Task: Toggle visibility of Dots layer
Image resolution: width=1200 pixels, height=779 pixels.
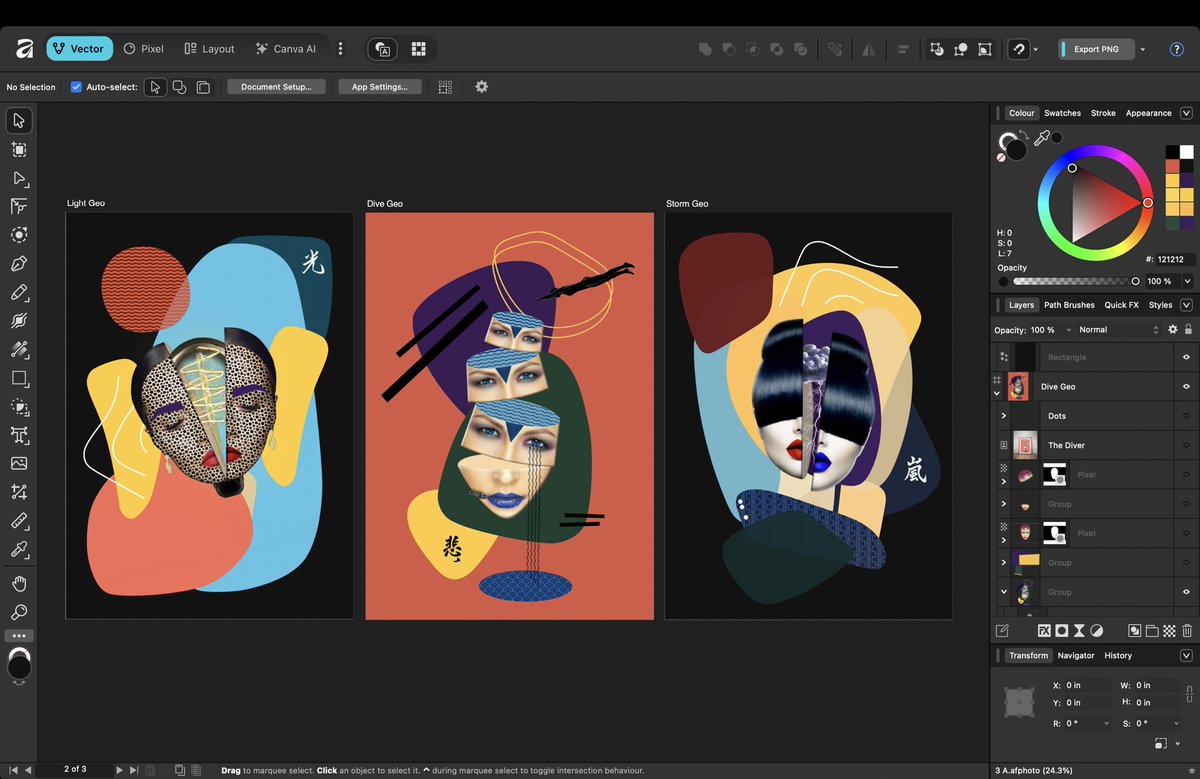Action: point(1186,416)
